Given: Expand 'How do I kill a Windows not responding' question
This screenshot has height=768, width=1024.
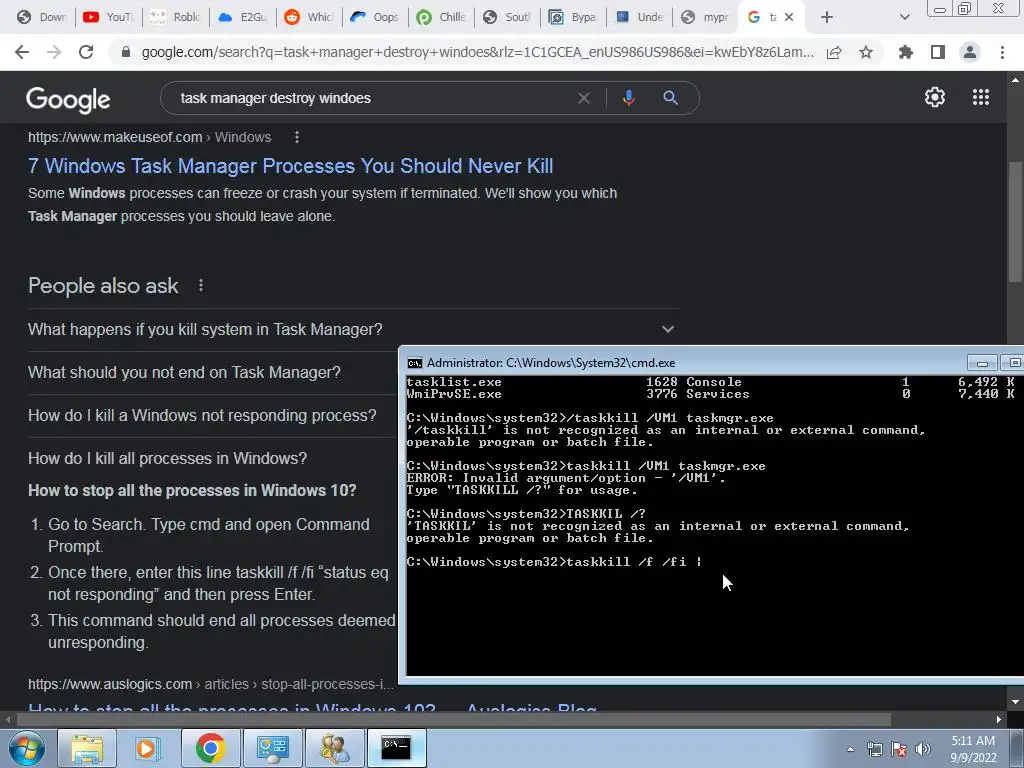Looking at the screenshot, I should click(213, 415).
